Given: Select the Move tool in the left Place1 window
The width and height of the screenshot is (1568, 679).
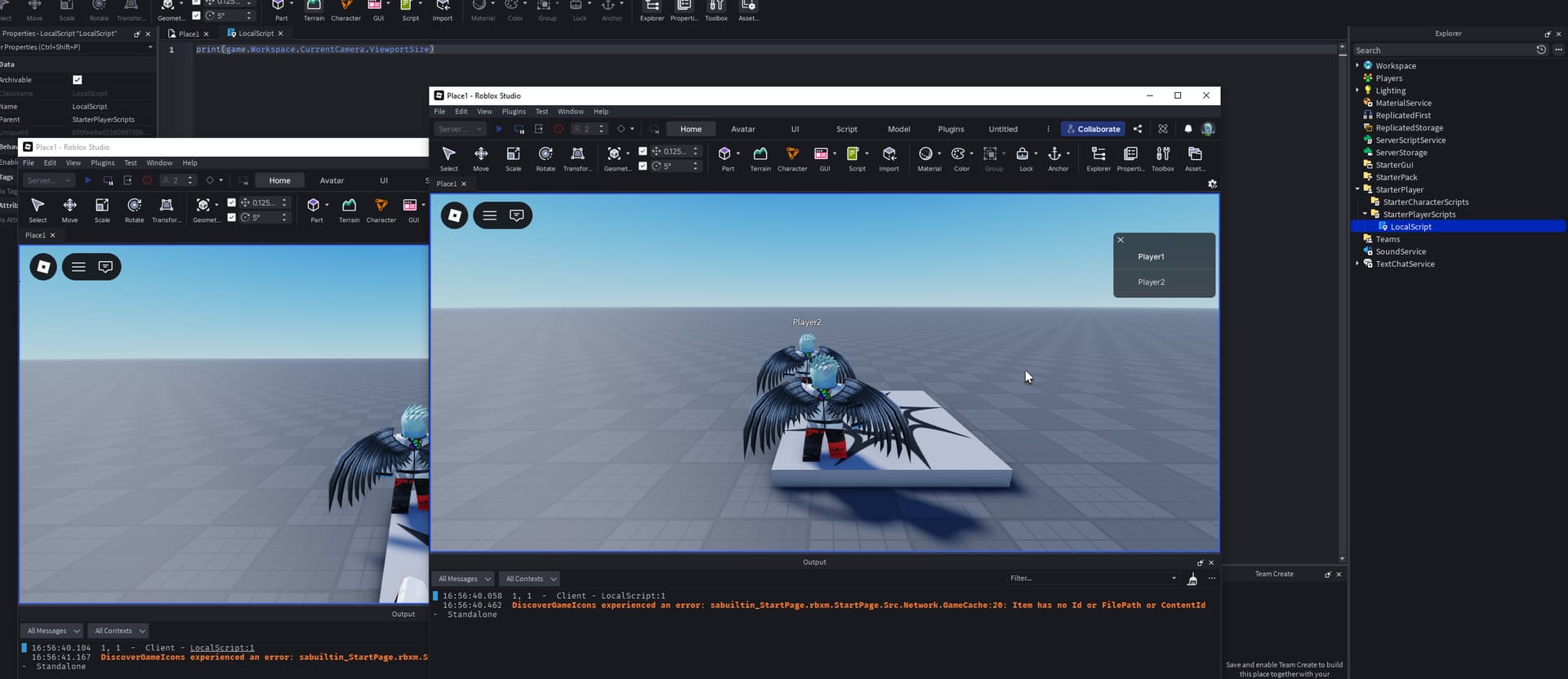Looking at the screenshot, I should [70, 209].
